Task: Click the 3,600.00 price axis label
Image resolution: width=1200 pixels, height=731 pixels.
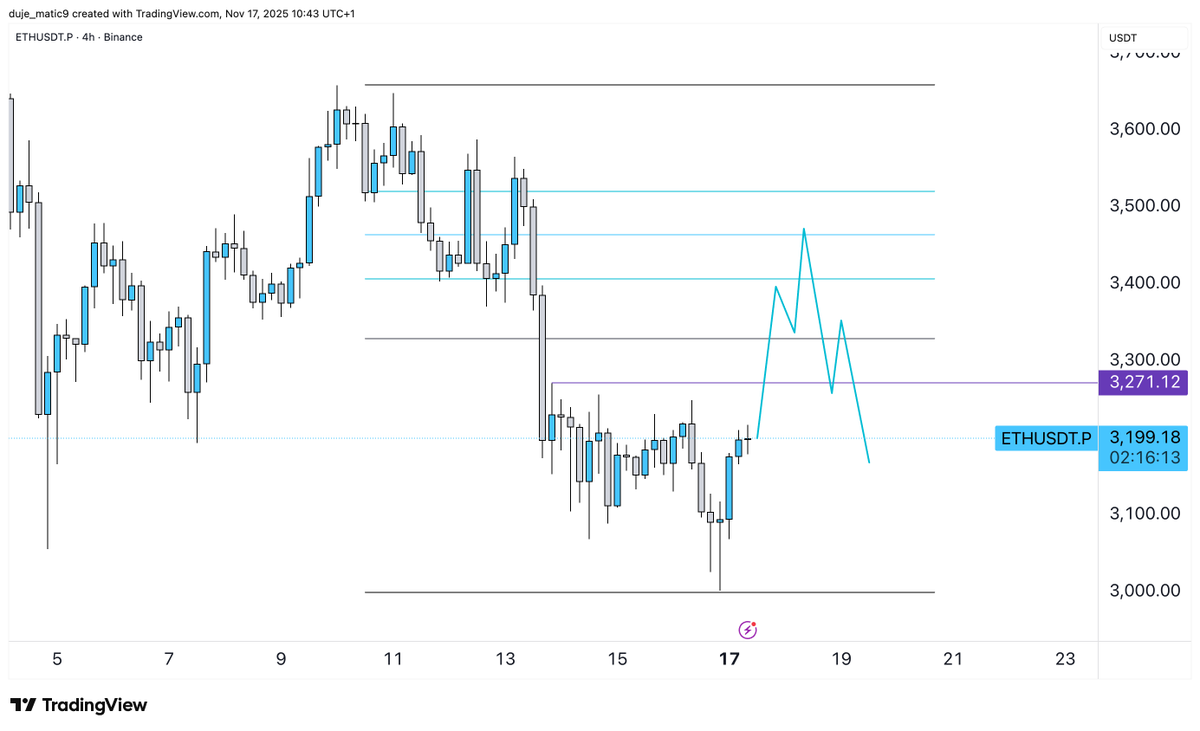Action: pos(1146,129)
